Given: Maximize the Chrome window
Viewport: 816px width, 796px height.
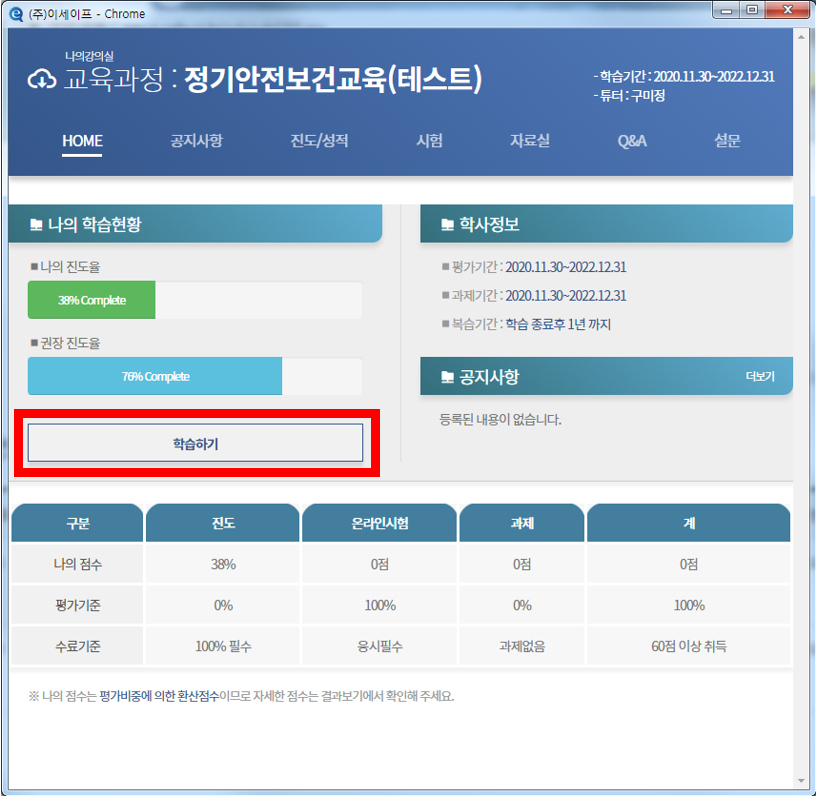Looking at the screenshot, I should click(x=751, y=11).
